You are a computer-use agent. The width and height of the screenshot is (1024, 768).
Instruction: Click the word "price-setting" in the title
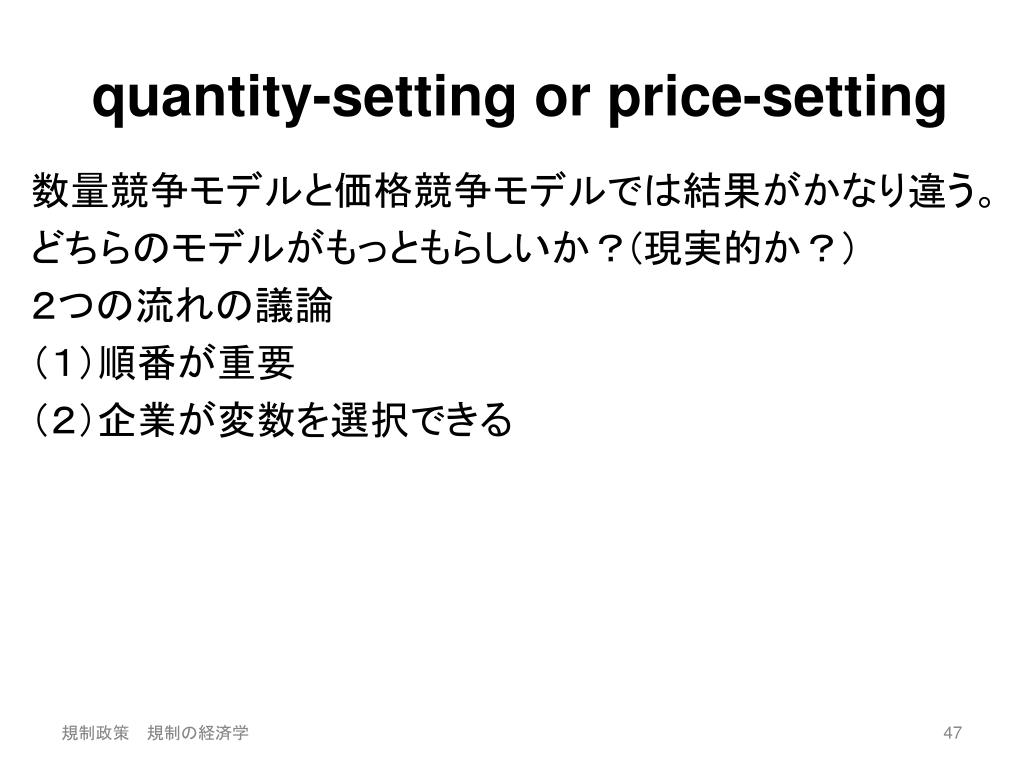[777, 99]
